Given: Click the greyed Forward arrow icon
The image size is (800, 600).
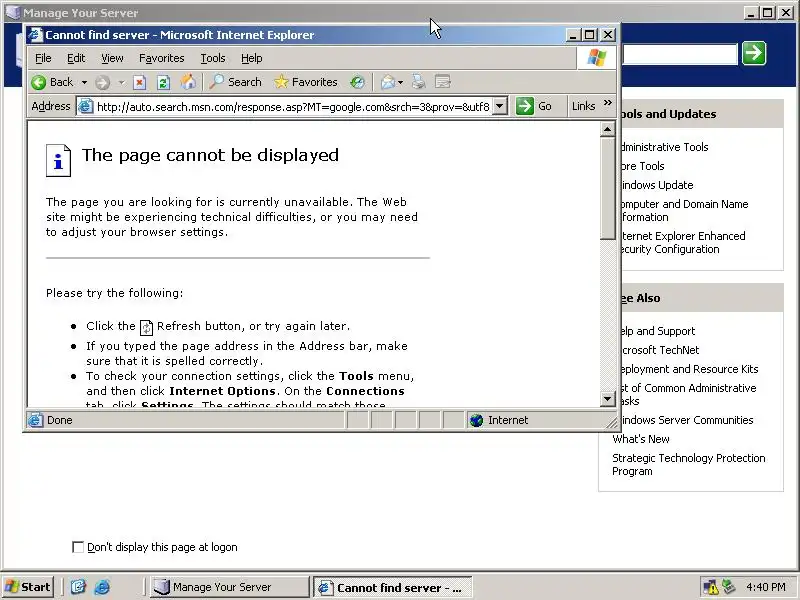Looking at the screenshot, I should 103,82.
